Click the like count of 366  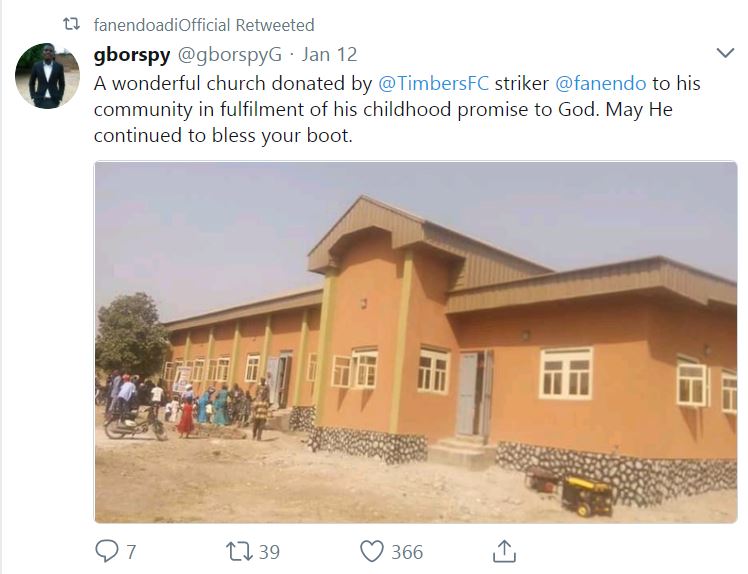click(407, 551)
